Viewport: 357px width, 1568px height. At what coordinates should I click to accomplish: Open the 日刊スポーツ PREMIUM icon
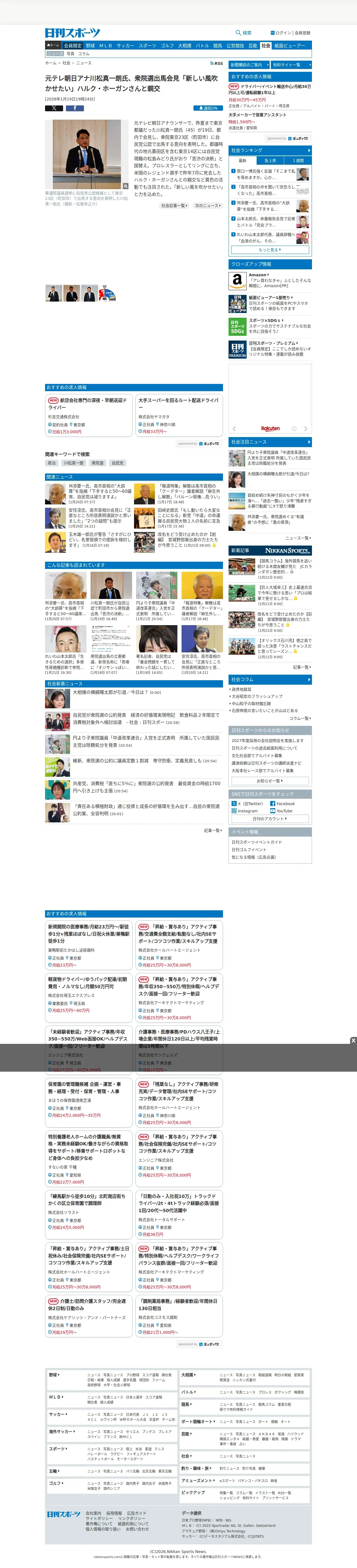pos(237,349)
